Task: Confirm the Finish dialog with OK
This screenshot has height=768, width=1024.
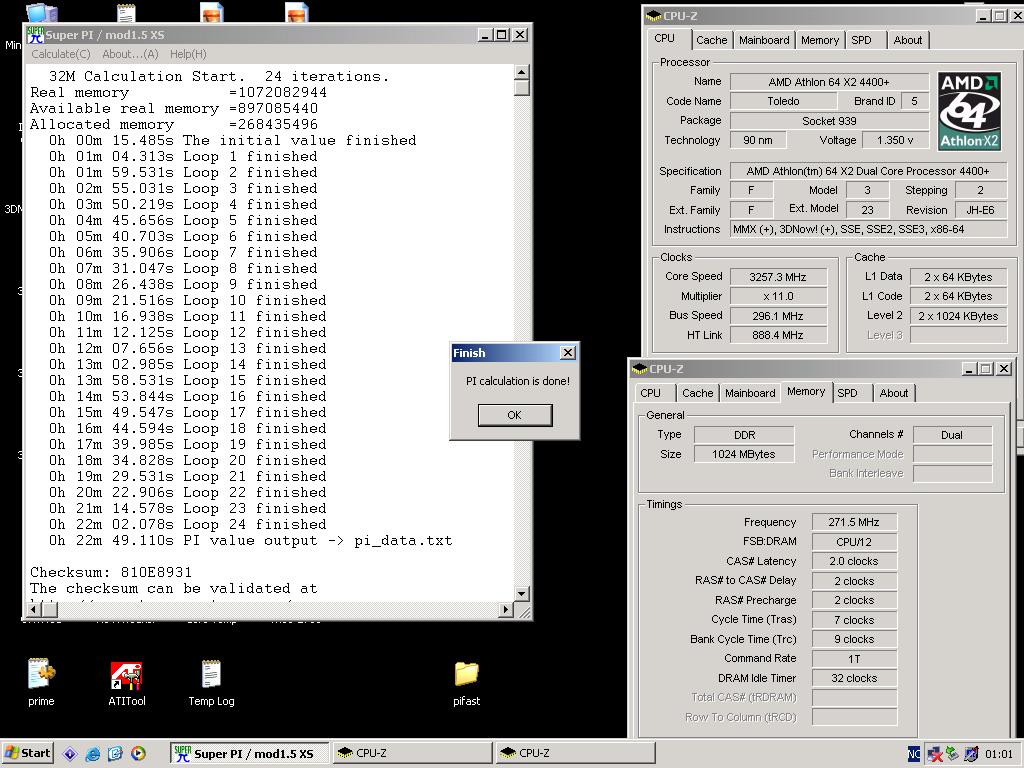Action: pyautogui.click(x=515, y=415)
